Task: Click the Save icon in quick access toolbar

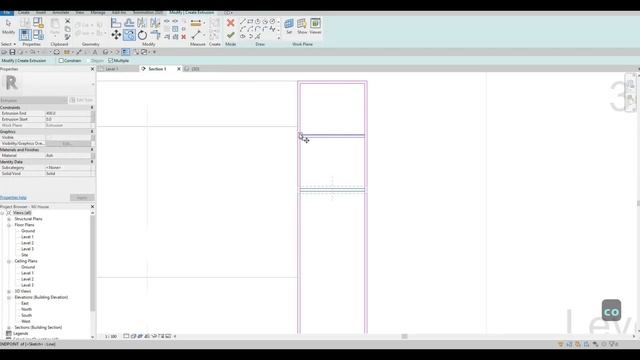Action: (13, 52)
